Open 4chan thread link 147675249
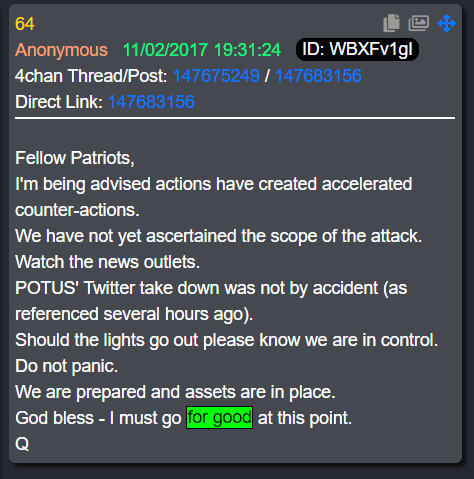474x479 pixels. point(216,76)
